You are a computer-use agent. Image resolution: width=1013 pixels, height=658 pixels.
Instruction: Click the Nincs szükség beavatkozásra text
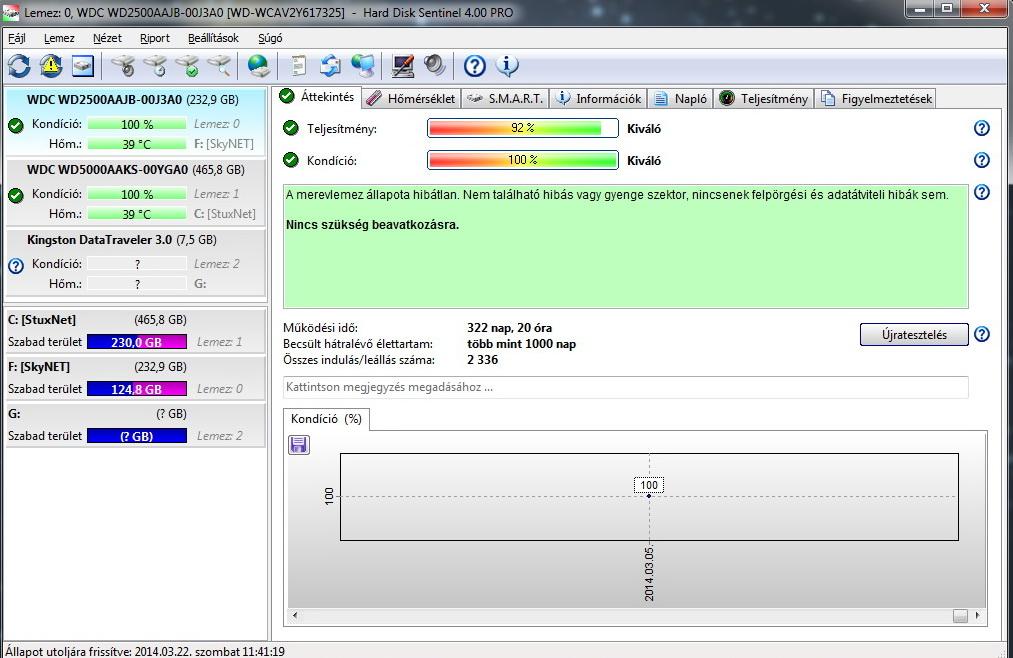pos(372,225)
